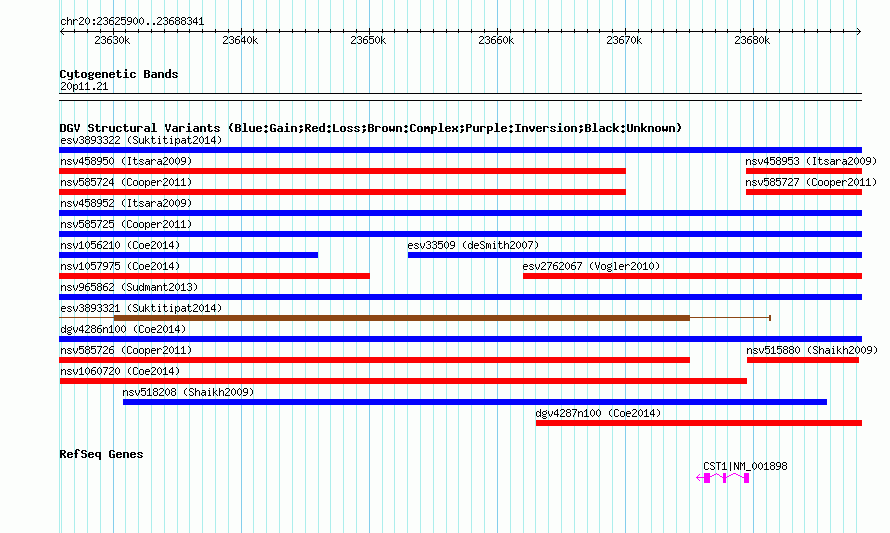Open nsv515880 (Shaikh2009) label

[812, 350]
